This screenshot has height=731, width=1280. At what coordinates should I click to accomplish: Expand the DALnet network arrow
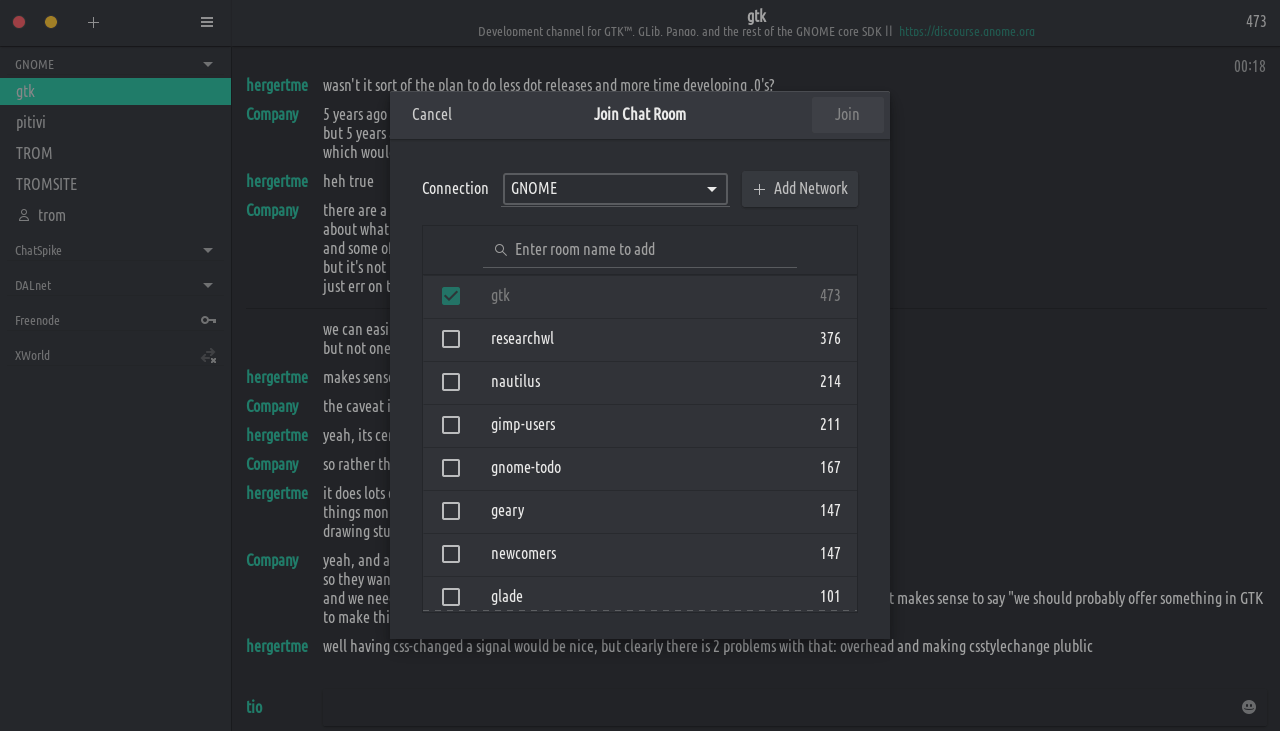tap(208, 285)
